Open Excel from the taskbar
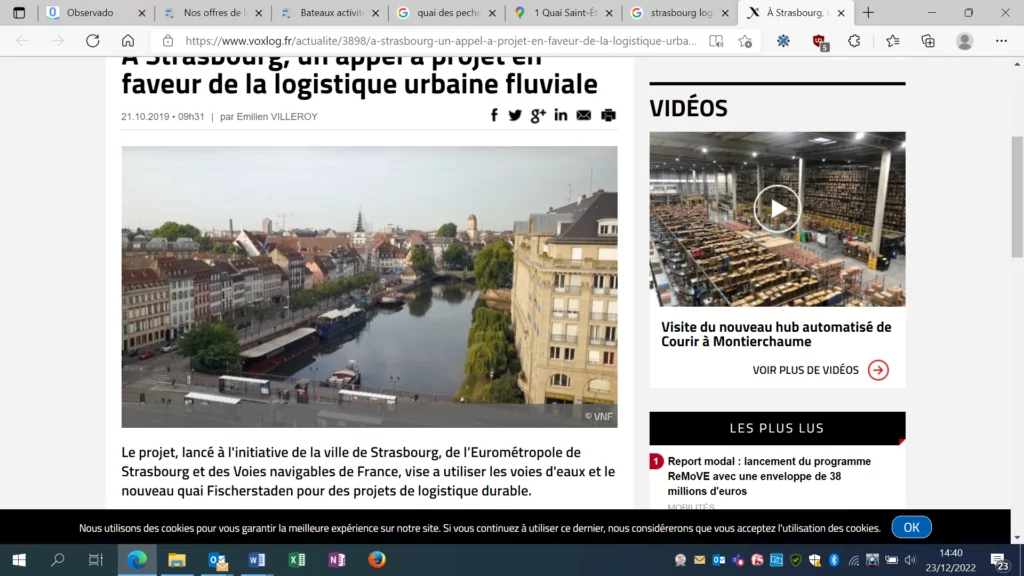The width and height of the screenshot is (1024, 576). (297, 560)
